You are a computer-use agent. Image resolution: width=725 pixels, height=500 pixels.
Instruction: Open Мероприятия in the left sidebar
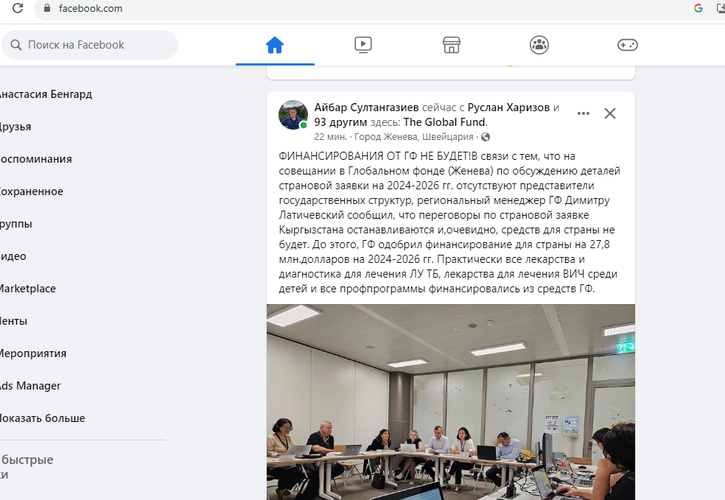(33, 353)
